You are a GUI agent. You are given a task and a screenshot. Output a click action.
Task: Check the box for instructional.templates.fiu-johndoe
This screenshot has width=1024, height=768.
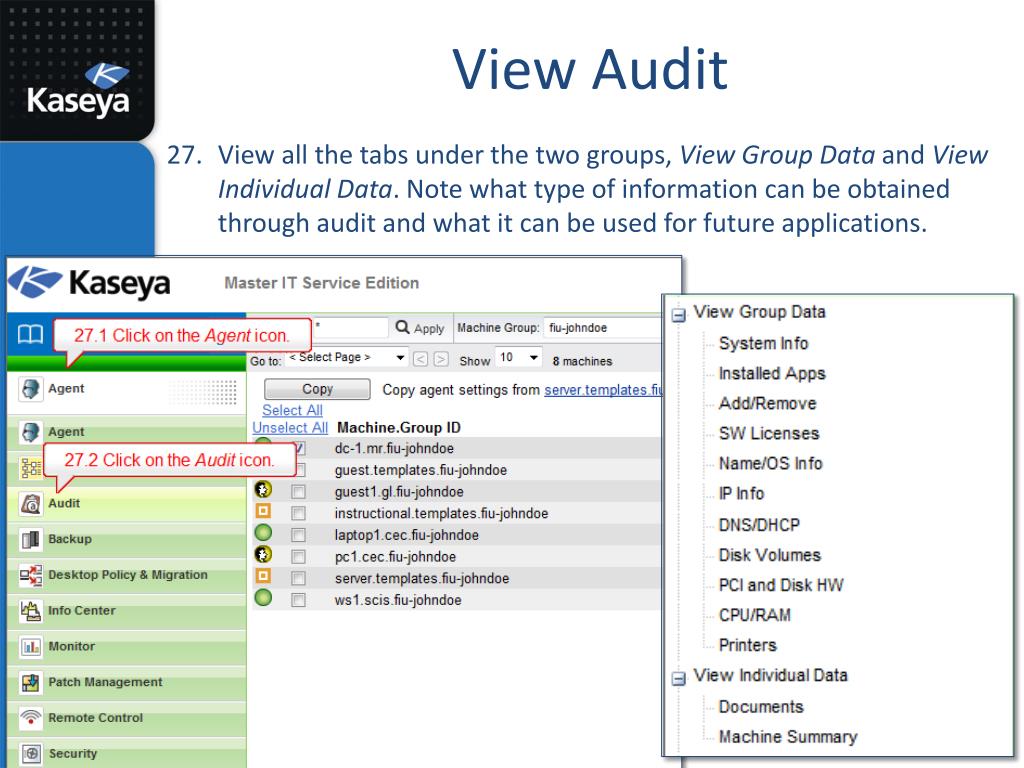tap(298, 513)
